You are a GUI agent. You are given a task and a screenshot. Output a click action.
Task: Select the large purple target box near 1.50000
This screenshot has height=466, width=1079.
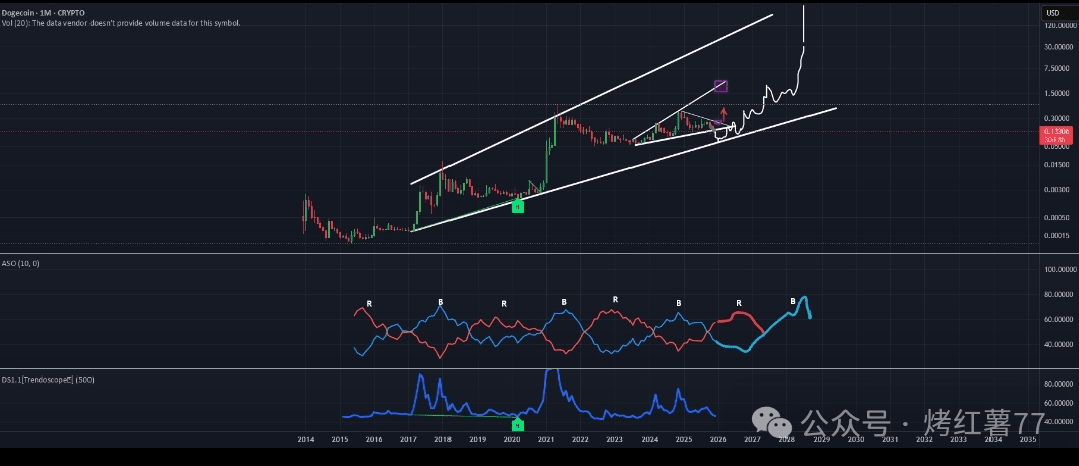point(720,86)
